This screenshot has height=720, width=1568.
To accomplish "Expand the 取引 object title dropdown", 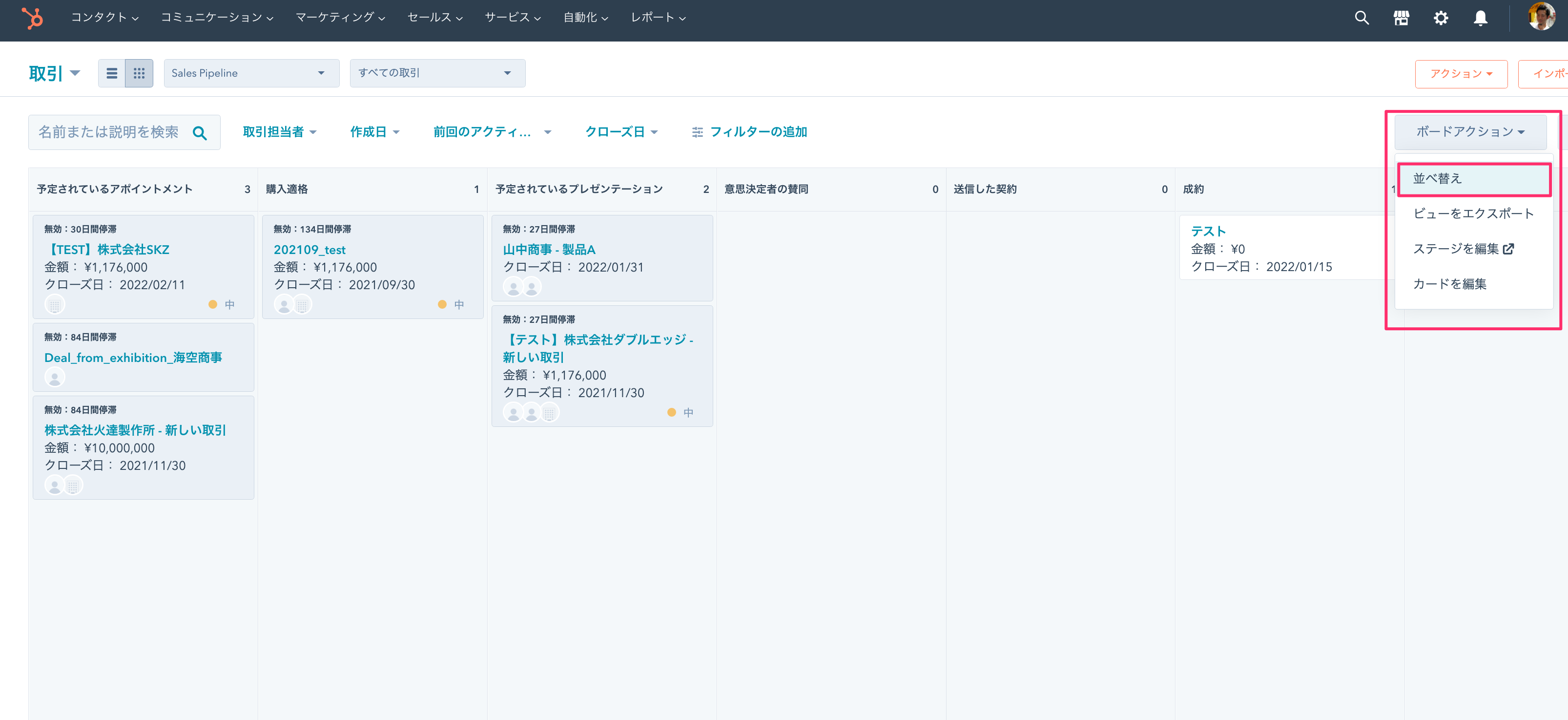I will (x=55, y=73).
